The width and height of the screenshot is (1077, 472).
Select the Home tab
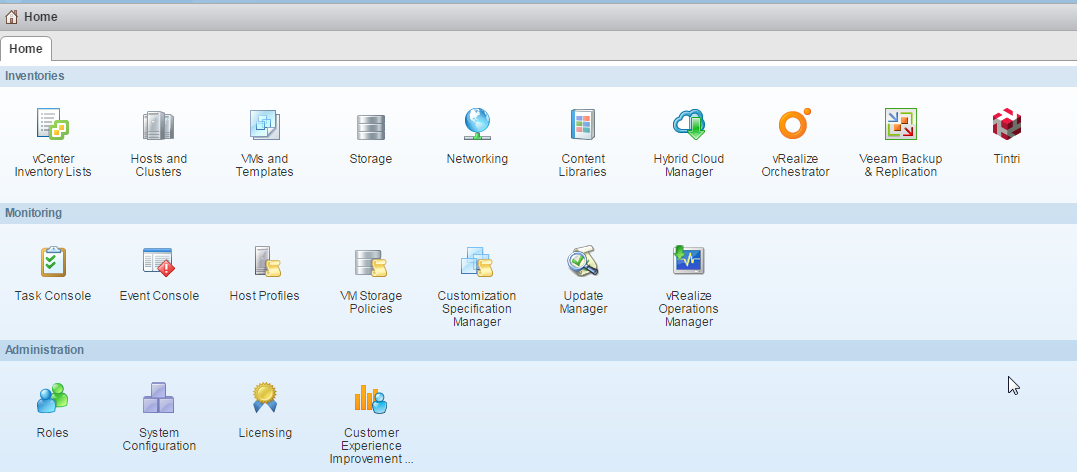26,48
